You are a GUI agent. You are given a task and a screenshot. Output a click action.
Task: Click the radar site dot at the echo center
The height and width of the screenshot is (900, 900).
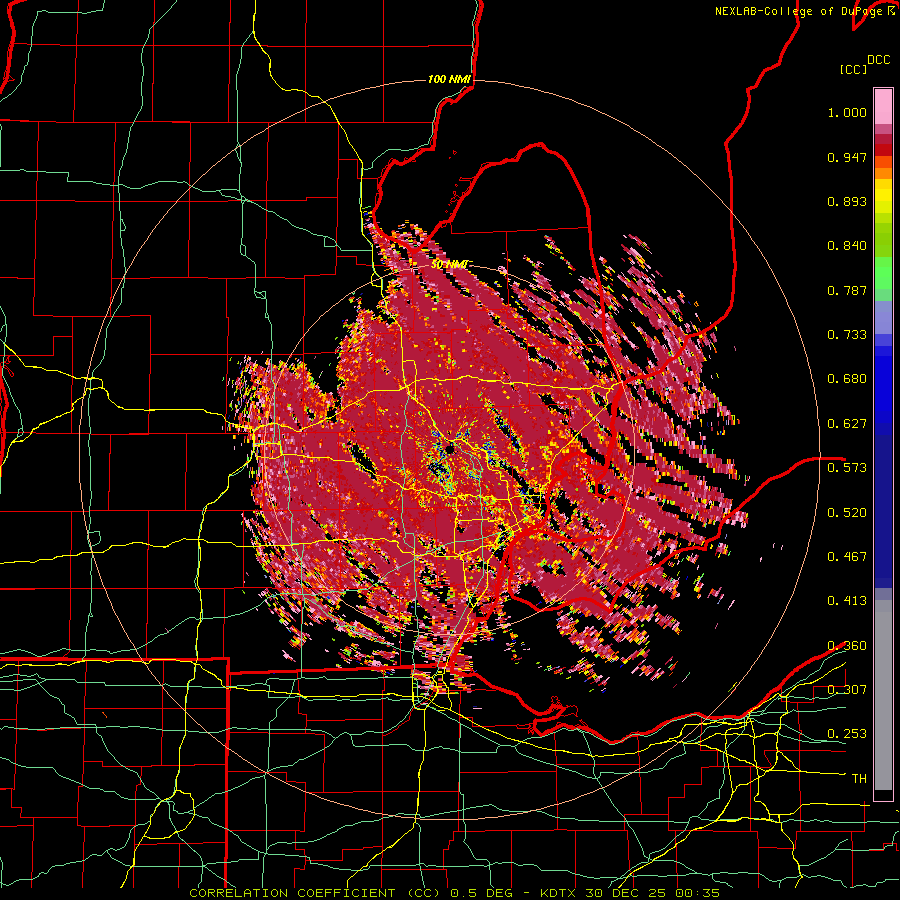(450, 448)
